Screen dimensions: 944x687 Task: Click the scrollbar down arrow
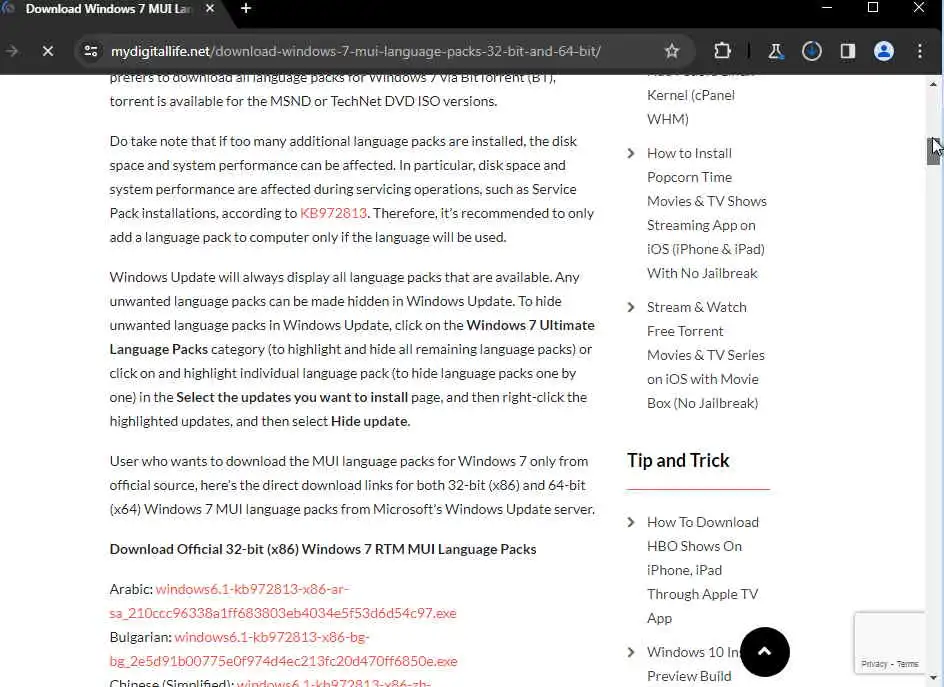933,678
